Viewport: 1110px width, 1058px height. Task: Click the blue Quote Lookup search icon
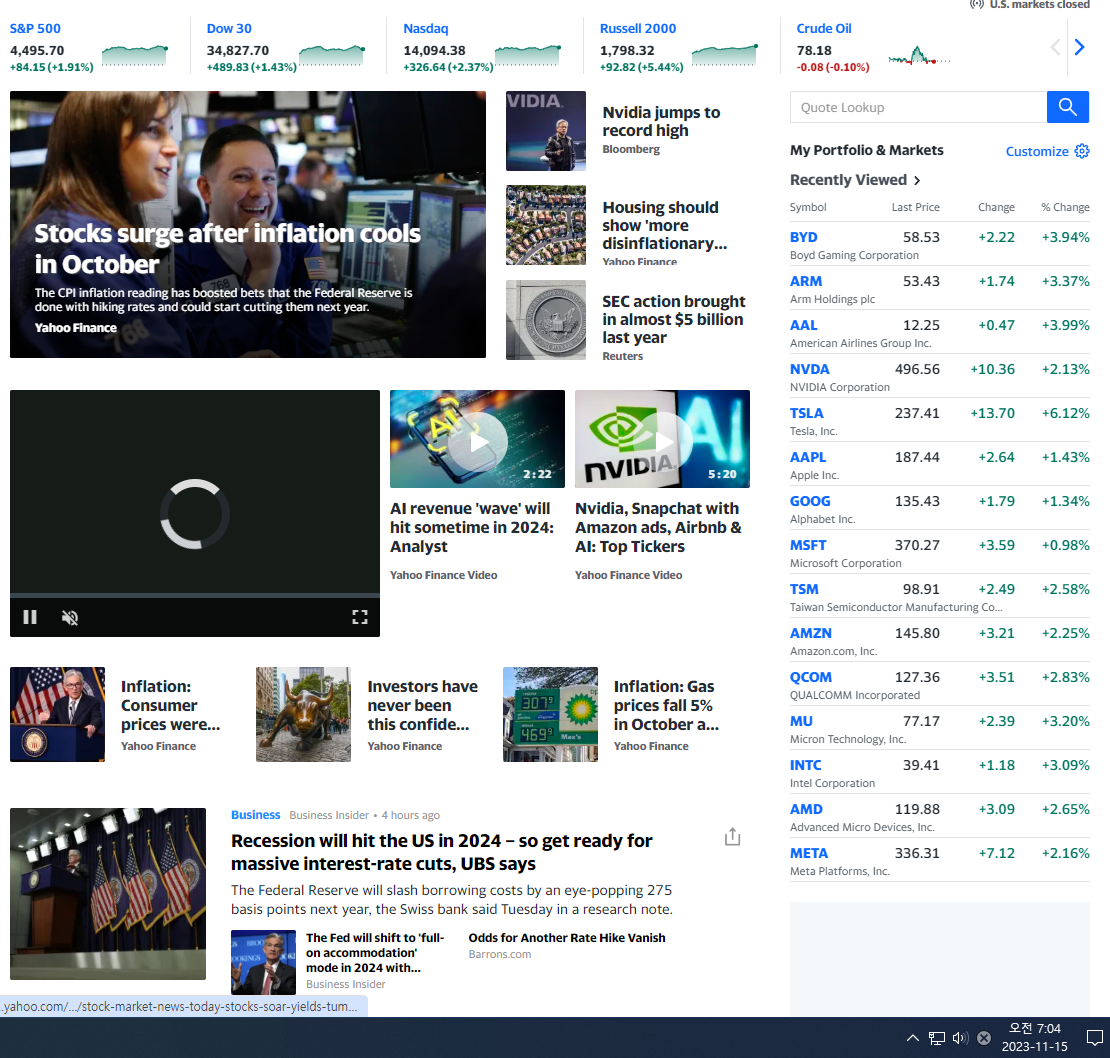tap(1067, 108)
